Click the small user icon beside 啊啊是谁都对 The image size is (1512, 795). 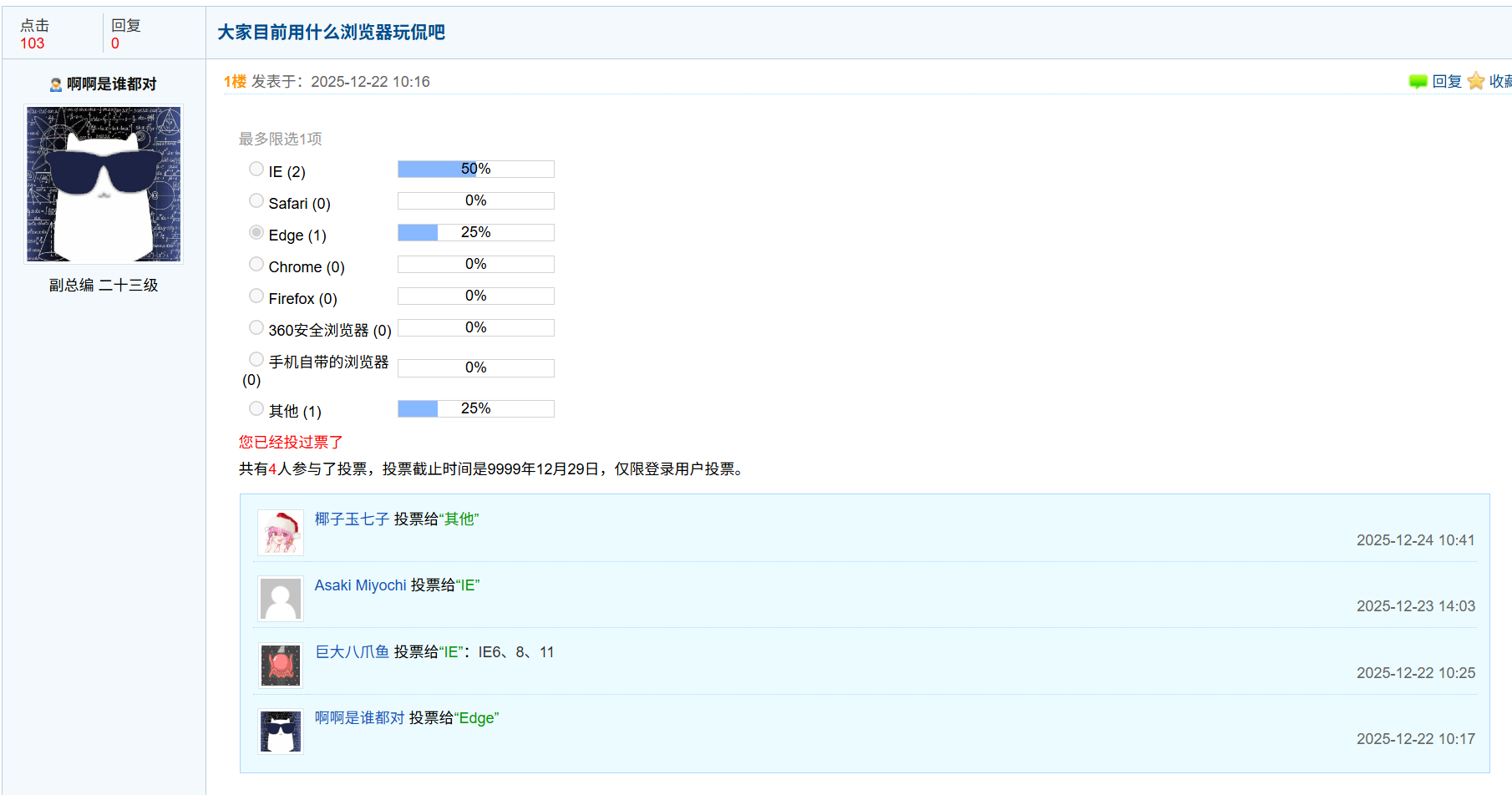(56, 84)
